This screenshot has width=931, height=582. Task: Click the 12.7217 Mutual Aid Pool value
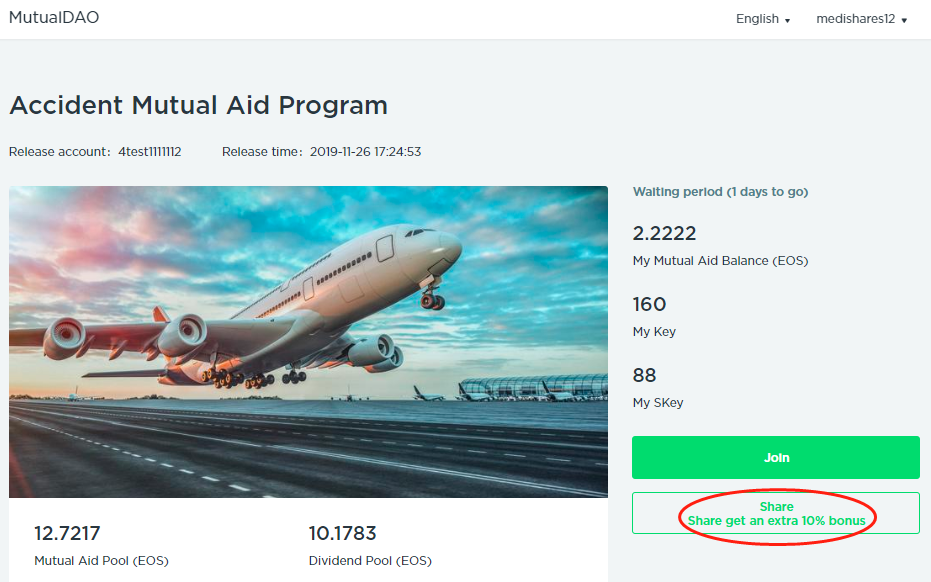coord(67,533)
